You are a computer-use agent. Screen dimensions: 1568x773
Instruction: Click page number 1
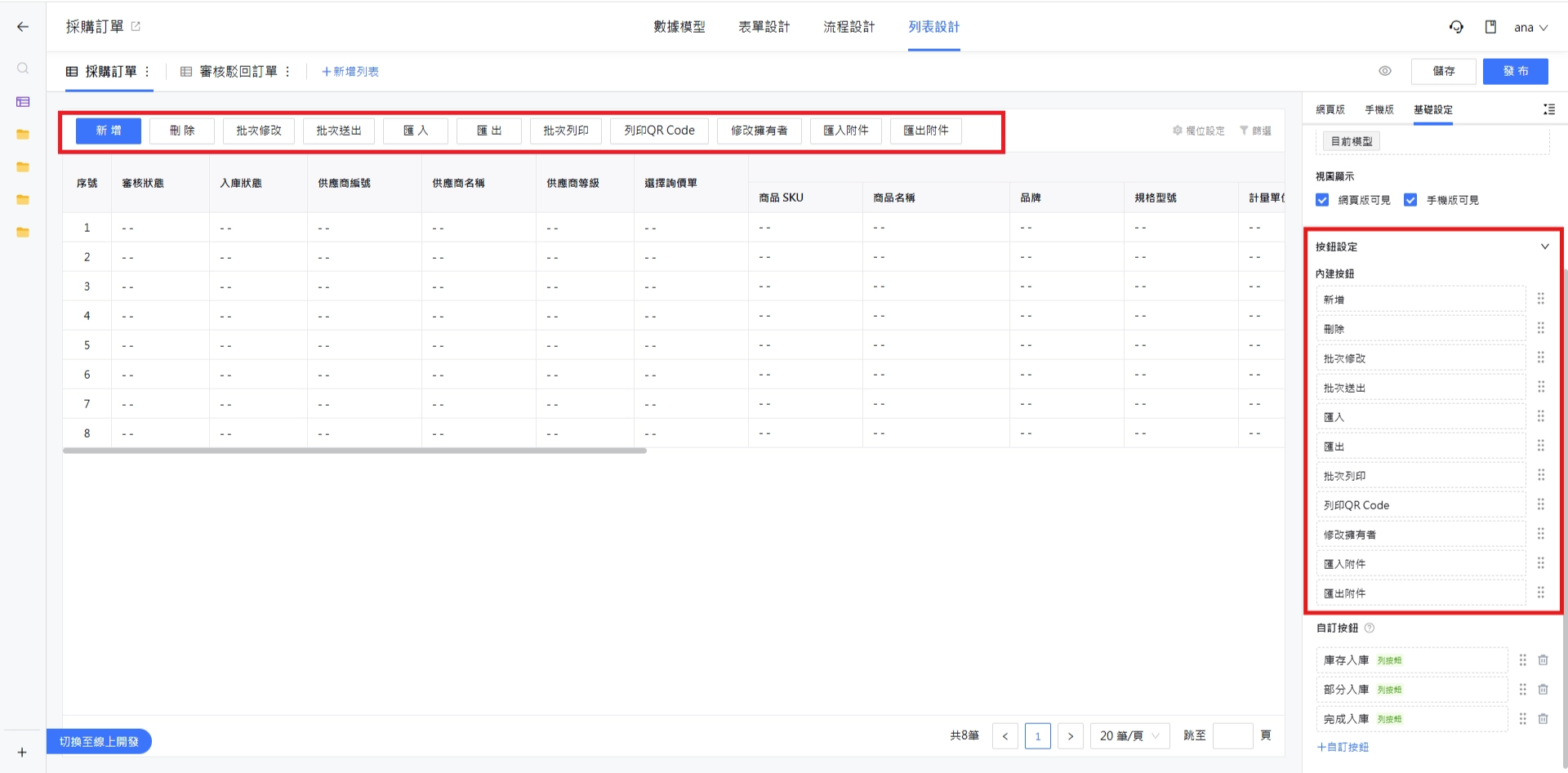point(1038,735)
